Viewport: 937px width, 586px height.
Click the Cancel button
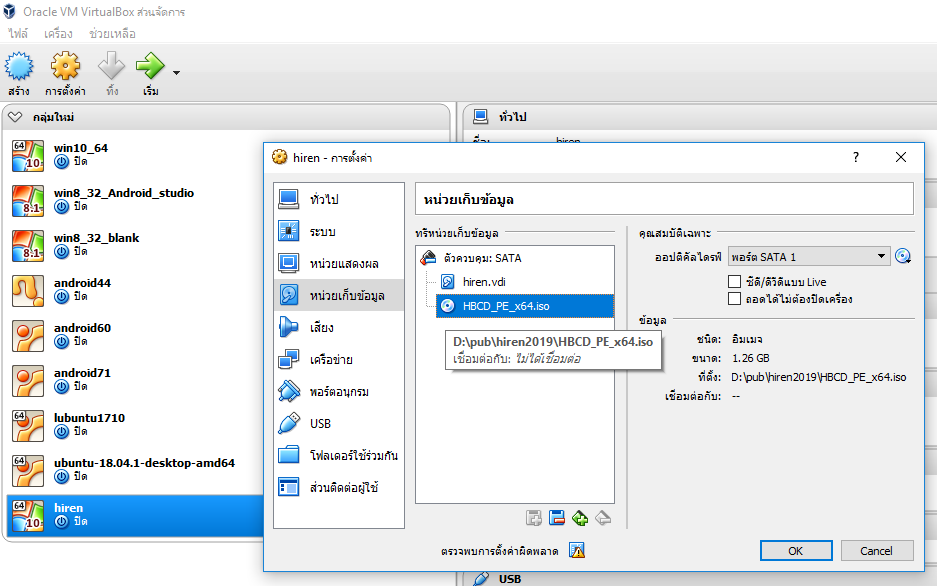click(876, 551)
